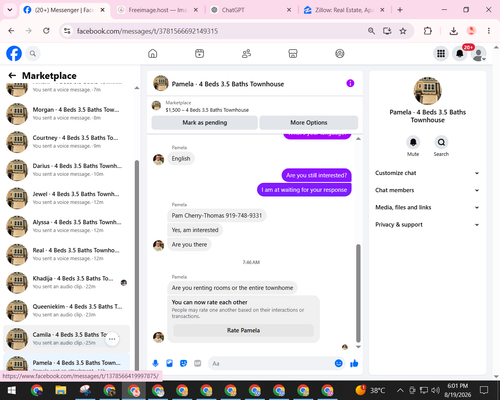Choose a sticker in composer

pyautogui.click(x=183, y=363)
